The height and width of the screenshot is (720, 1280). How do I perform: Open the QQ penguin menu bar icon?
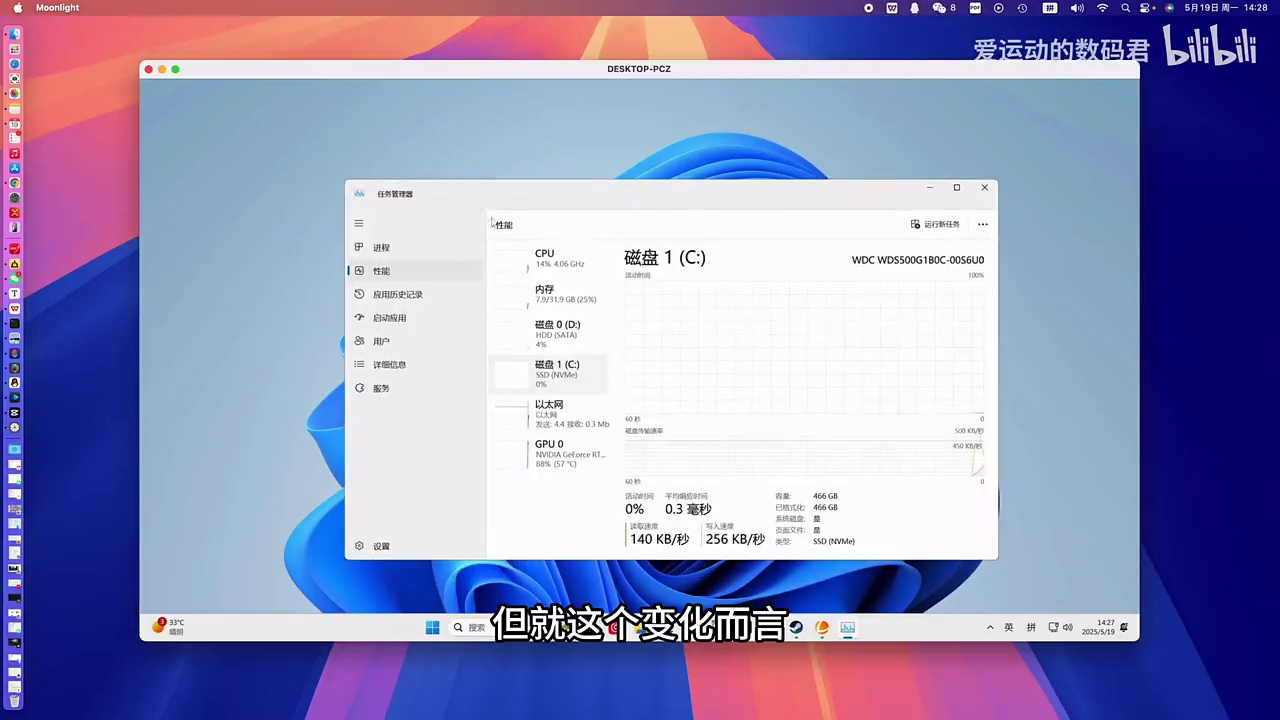pos(914,8)
